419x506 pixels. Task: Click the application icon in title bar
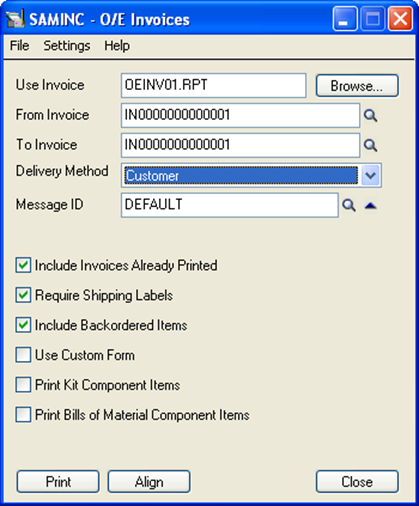15,19
